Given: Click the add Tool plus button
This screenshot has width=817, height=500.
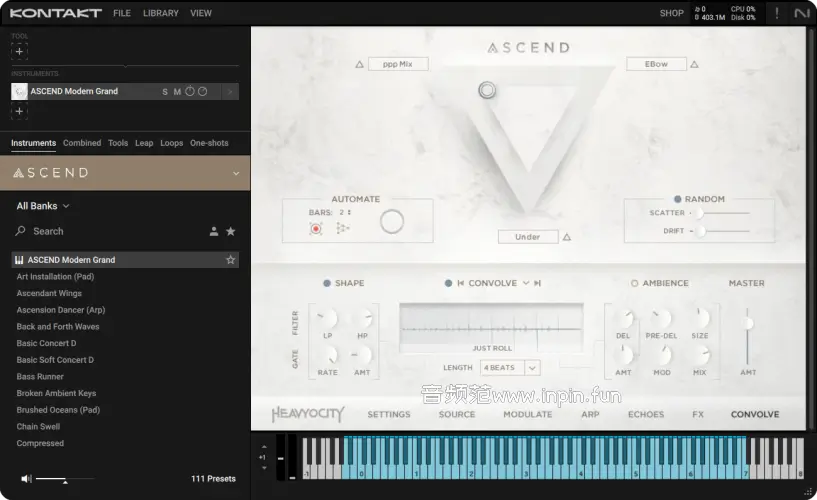Looking at the screenshot, I should click(19, 52).
